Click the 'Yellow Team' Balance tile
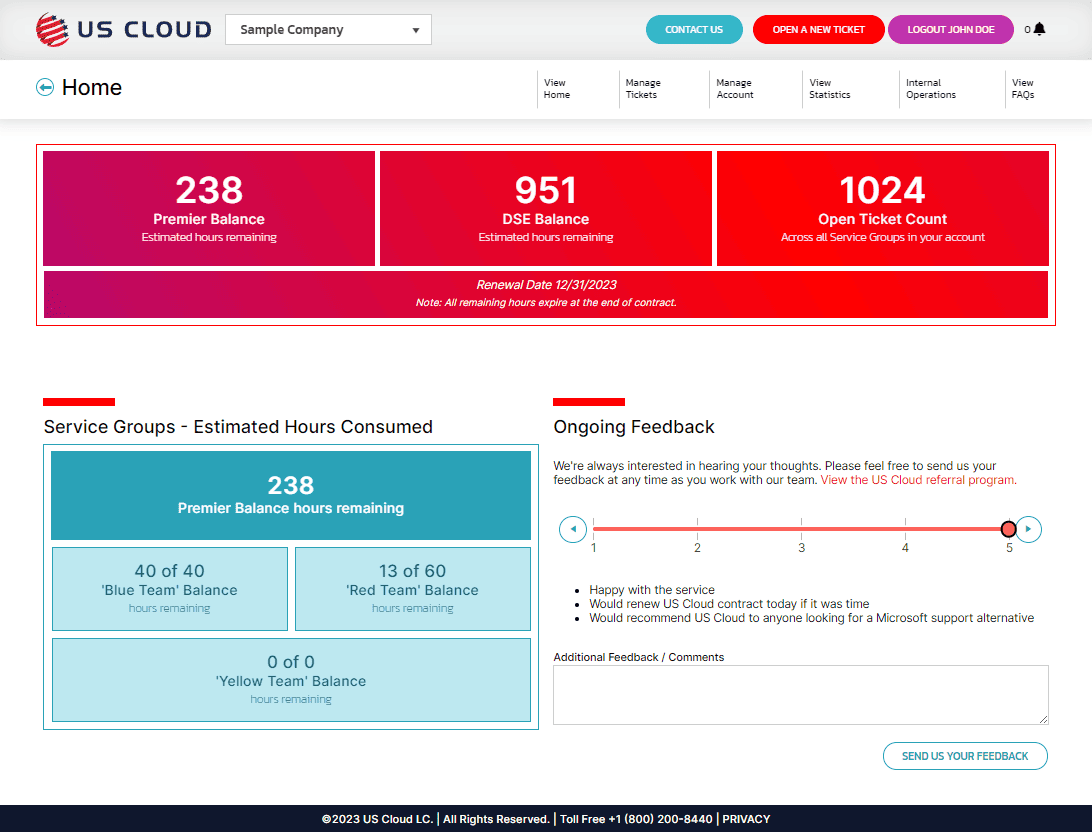 [291, 680]
